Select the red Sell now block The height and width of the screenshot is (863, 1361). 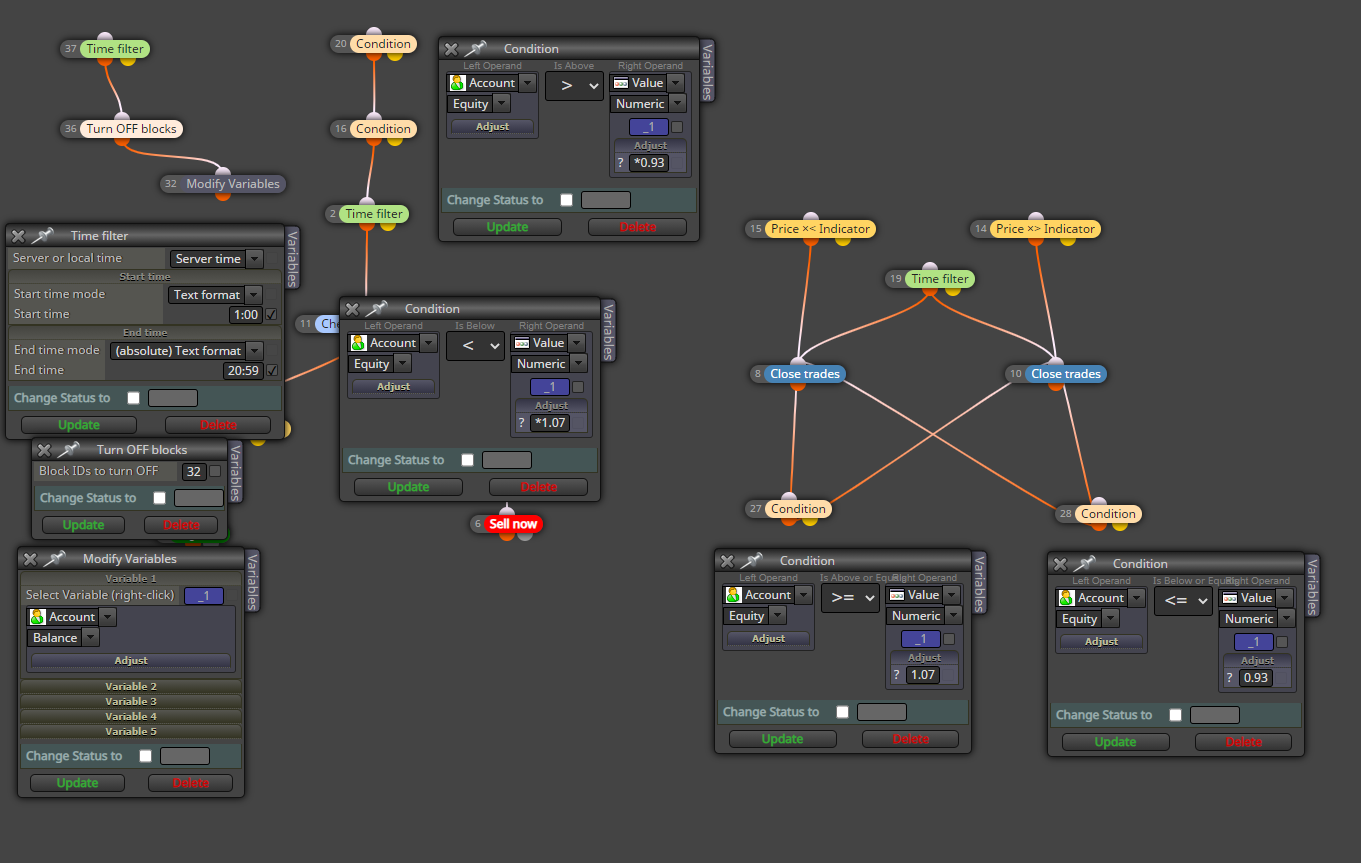(x=512, y=524)
